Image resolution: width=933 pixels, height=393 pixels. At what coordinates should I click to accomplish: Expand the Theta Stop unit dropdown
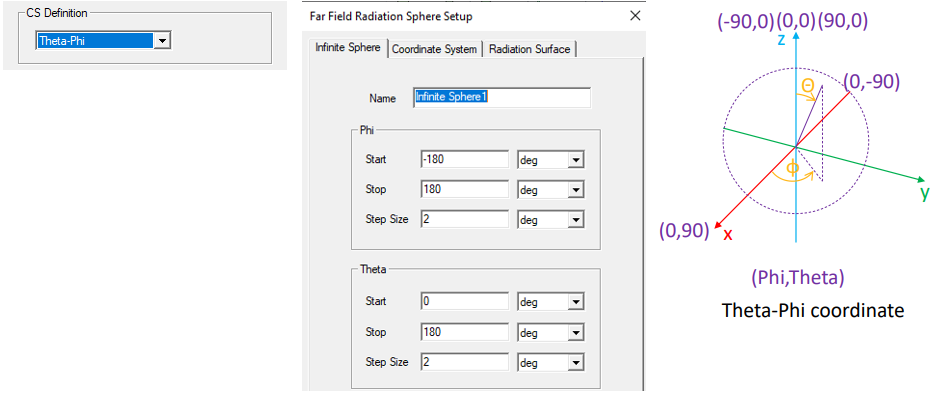point(550,332)
